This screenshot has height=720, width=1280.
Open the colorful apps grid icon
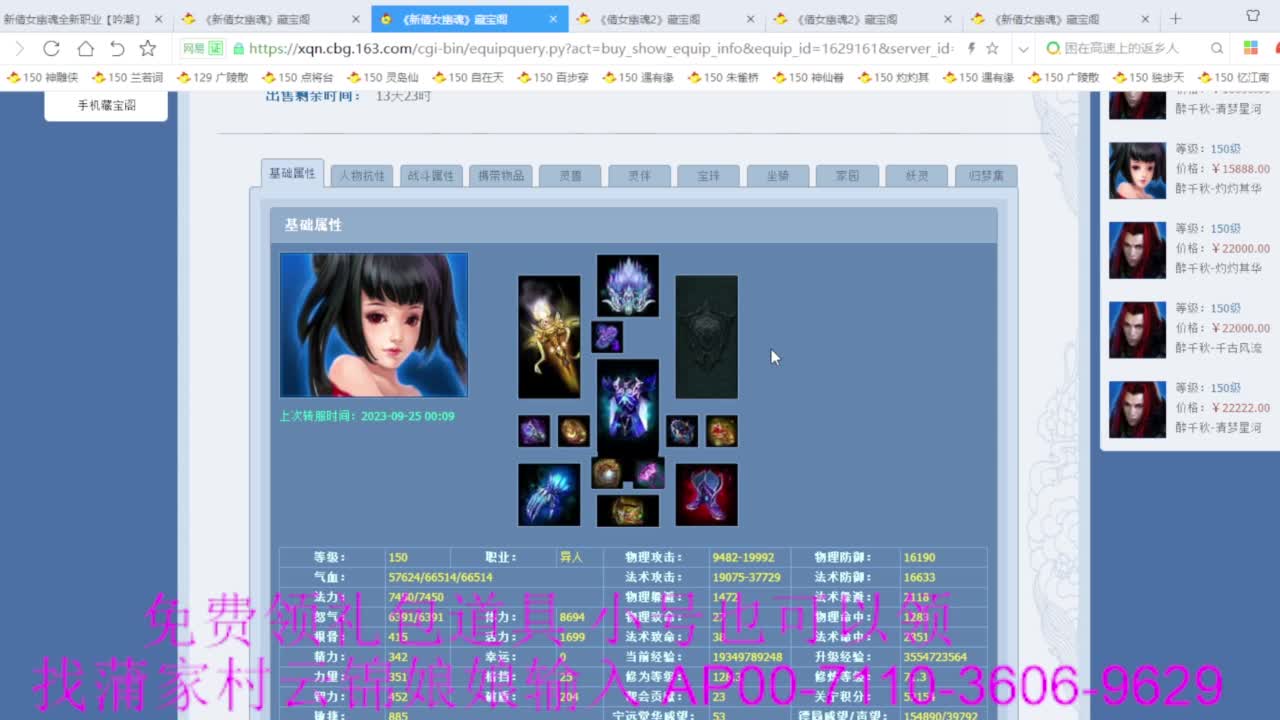(x=1250, y=48)
